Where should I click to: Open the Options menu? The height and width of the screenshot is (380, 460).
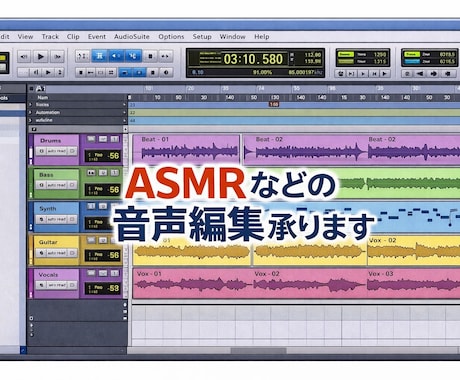[171, 37]
